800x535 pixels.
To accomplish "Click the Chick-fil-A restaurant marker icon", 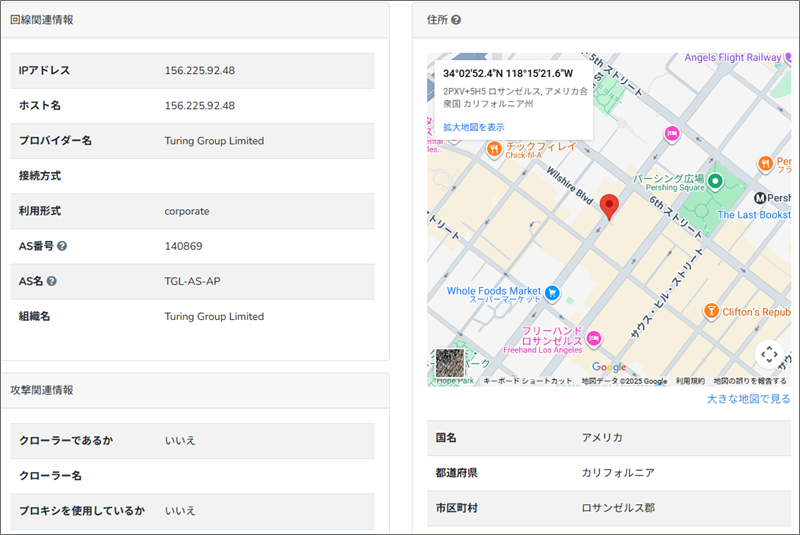I will [x=493, y=149].
